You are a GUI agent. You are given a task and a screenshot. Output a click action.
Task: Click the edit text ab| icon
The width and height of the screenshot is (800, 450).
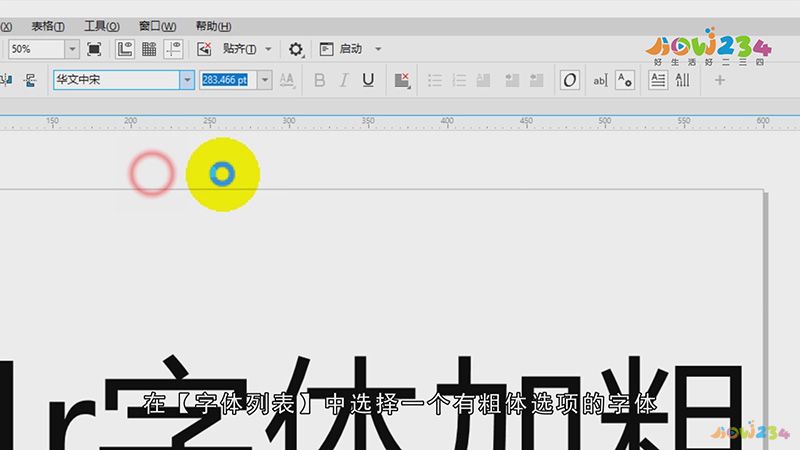pyautogui.click(x=601, y=80)
